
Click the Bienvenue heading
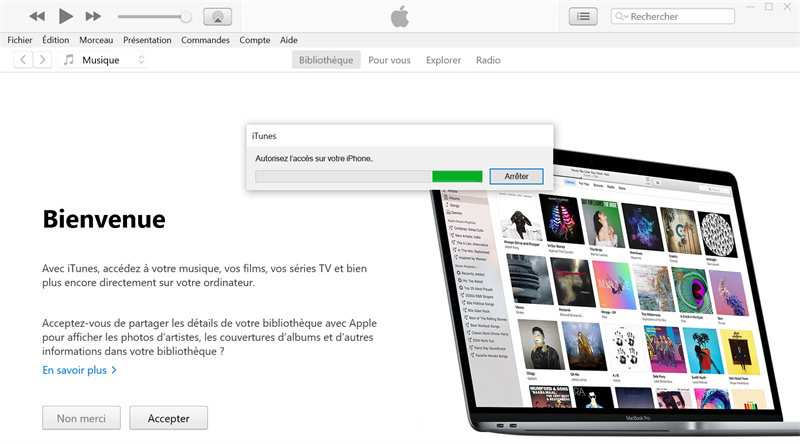click(x=104, y=219)
